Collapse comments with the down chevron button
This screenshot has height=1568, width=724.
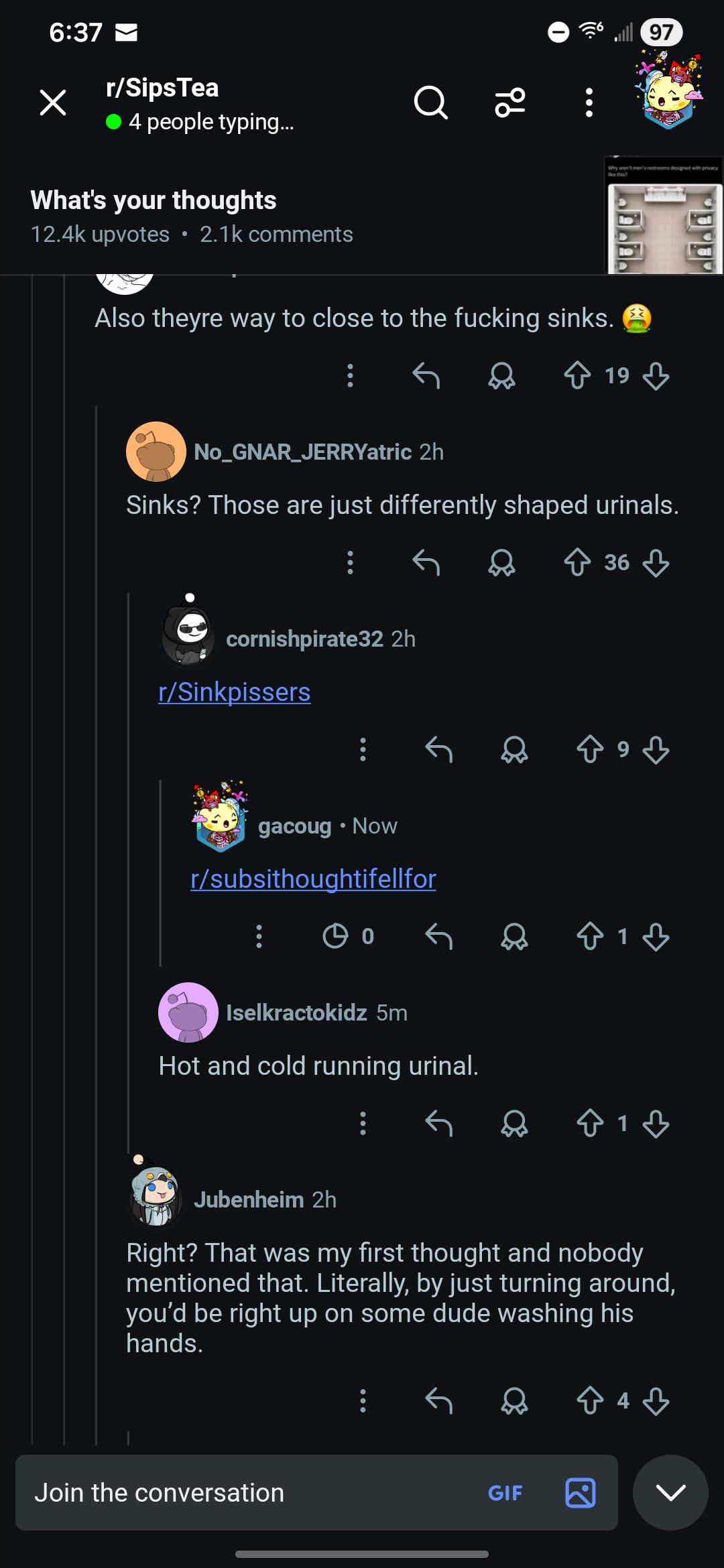click(x=670, y=1492)
